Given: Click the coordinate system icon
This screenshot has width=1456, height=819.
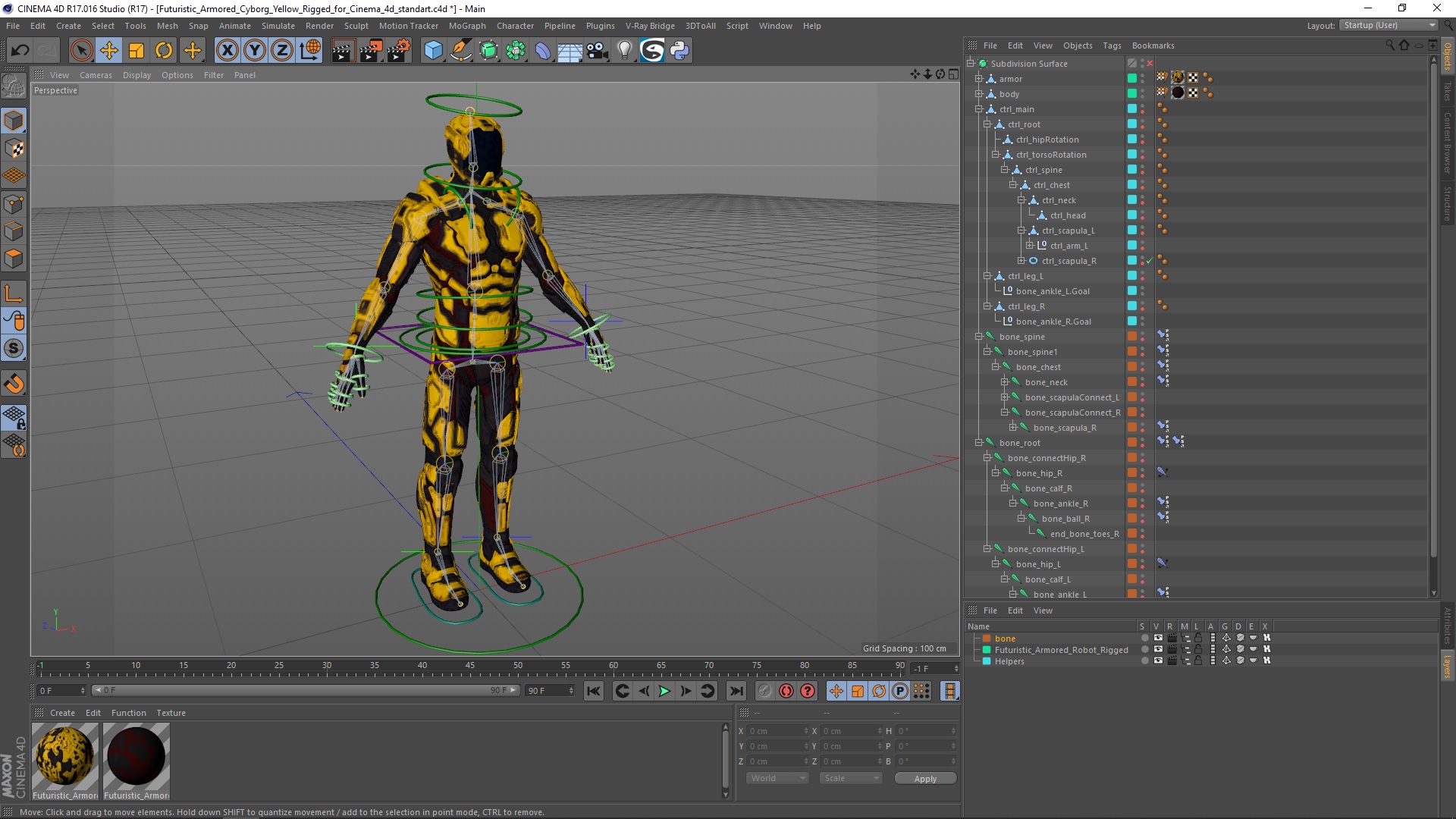Looking at the screenshot, I should click(309, 51).
